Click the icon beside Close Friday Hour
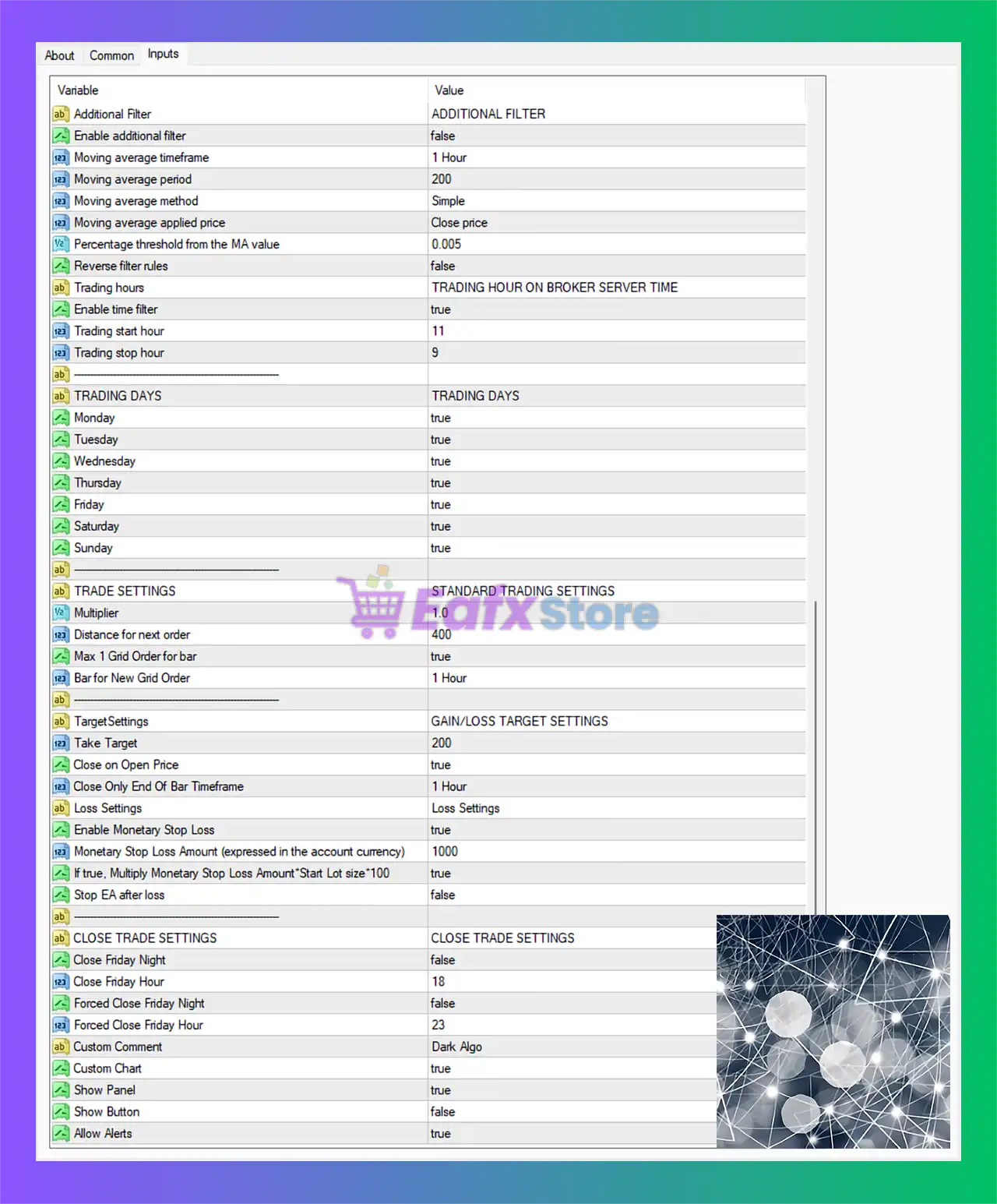 [x=61, y=982]
